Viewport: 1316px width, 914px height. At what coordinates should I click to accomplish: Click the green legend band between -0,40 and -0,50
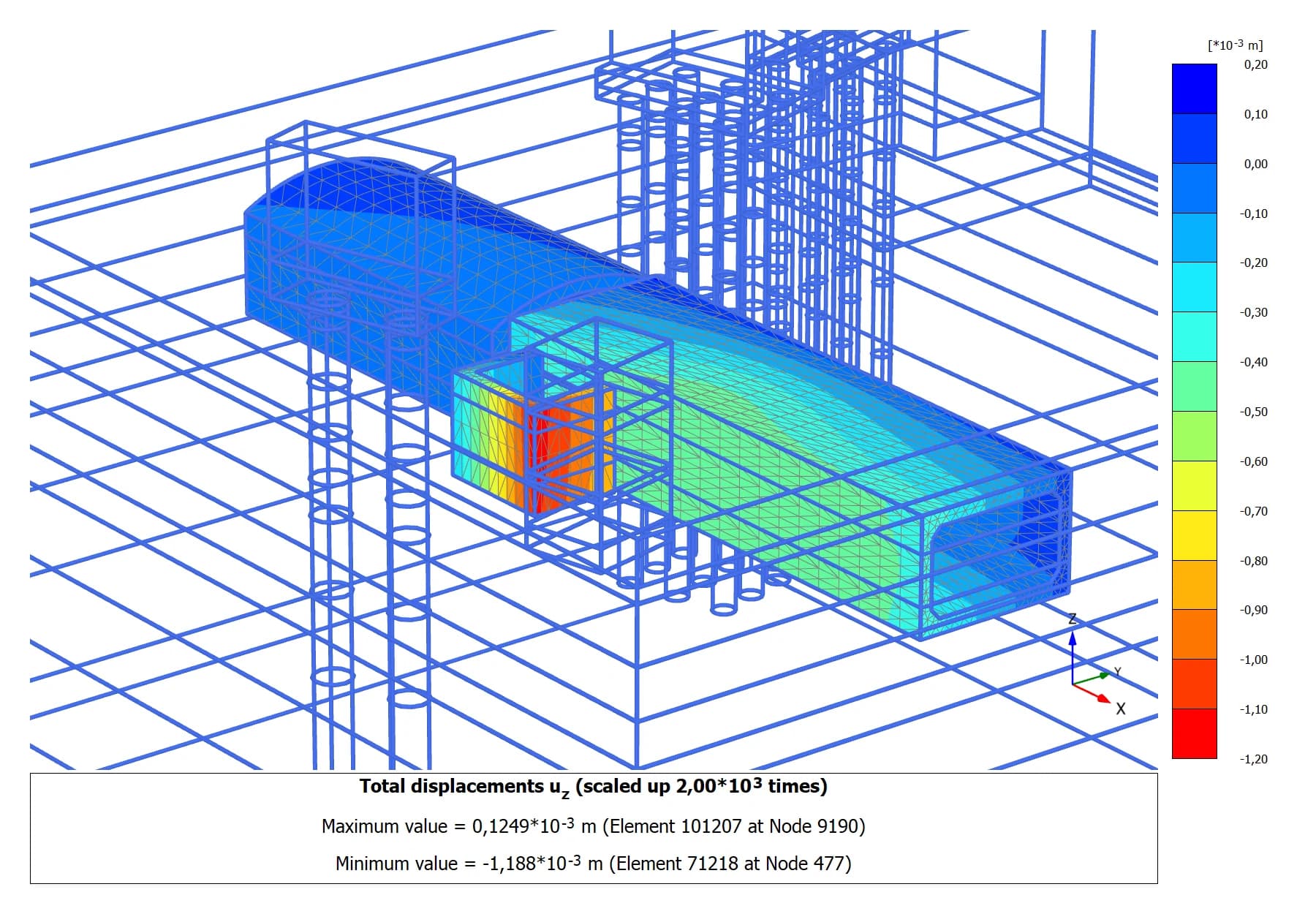click(1194, 386)
